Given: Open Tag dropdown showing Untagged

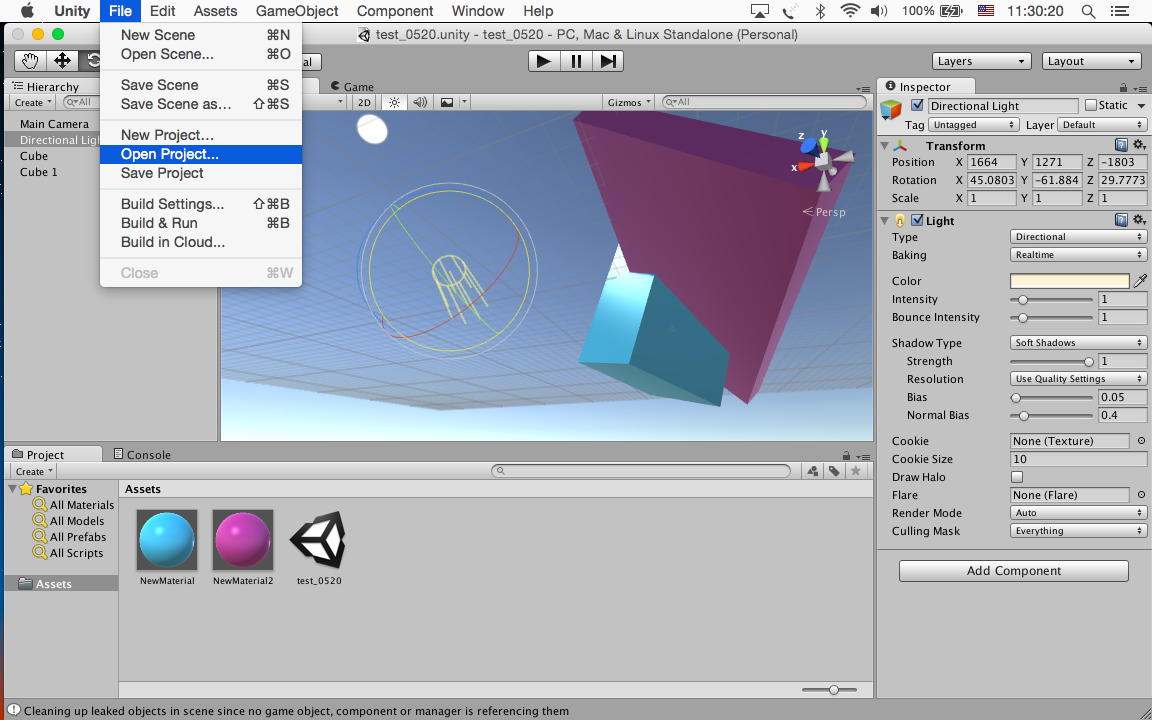Looking at the screenshot, I should tap(973, 125).
